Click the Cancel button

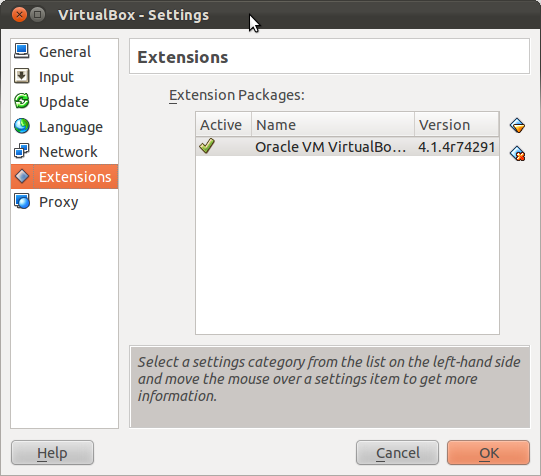tap(397, 453)
